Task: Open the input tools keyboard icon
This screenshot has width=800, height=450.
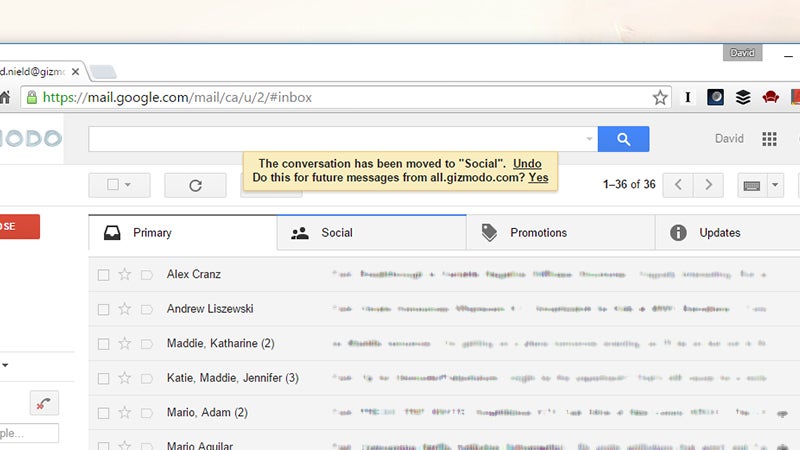Action: point(752,185)
